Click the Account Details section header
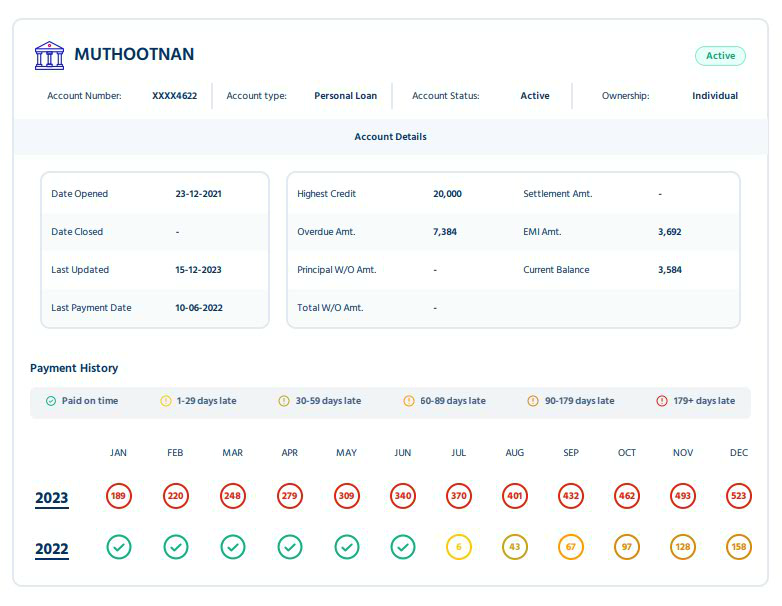The image size is (782, 606). [390, 136]
